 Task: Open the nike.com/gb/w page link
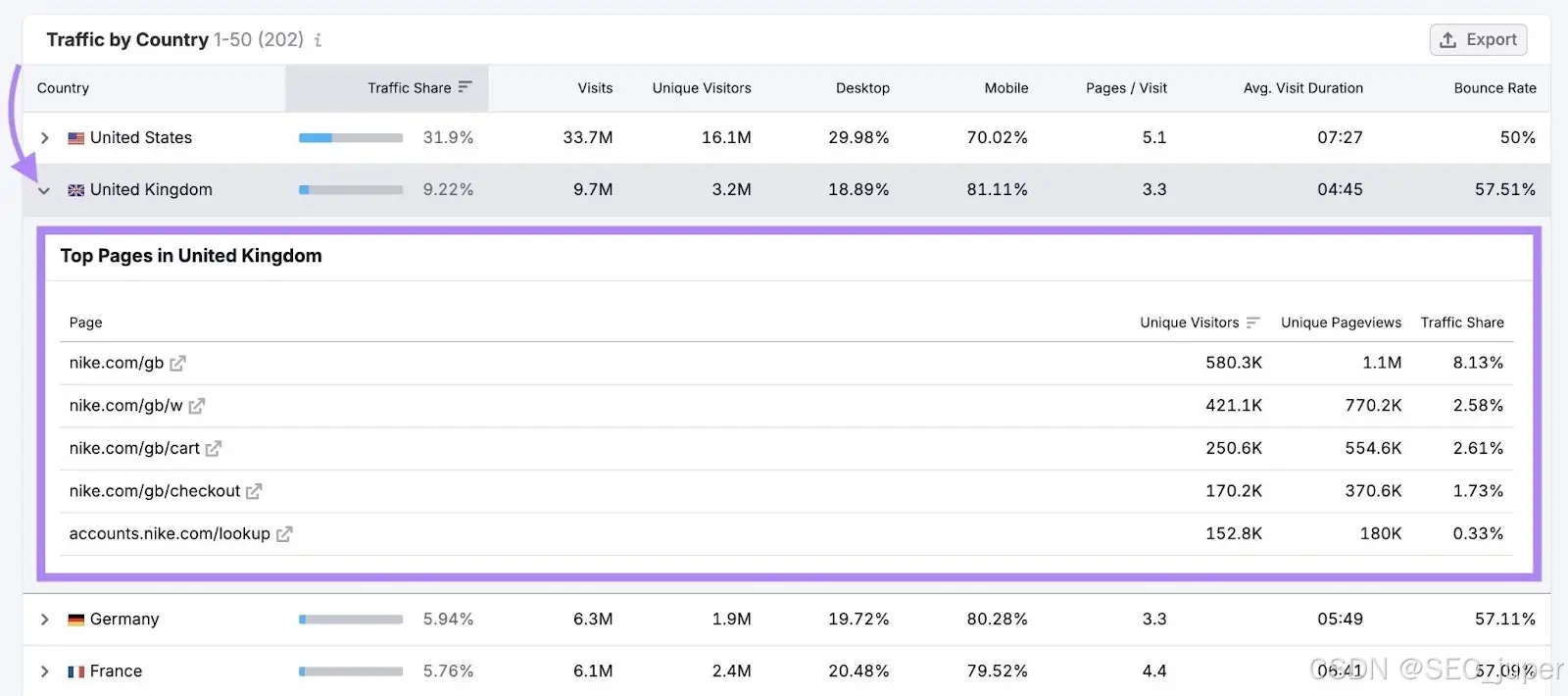point(125,406)
